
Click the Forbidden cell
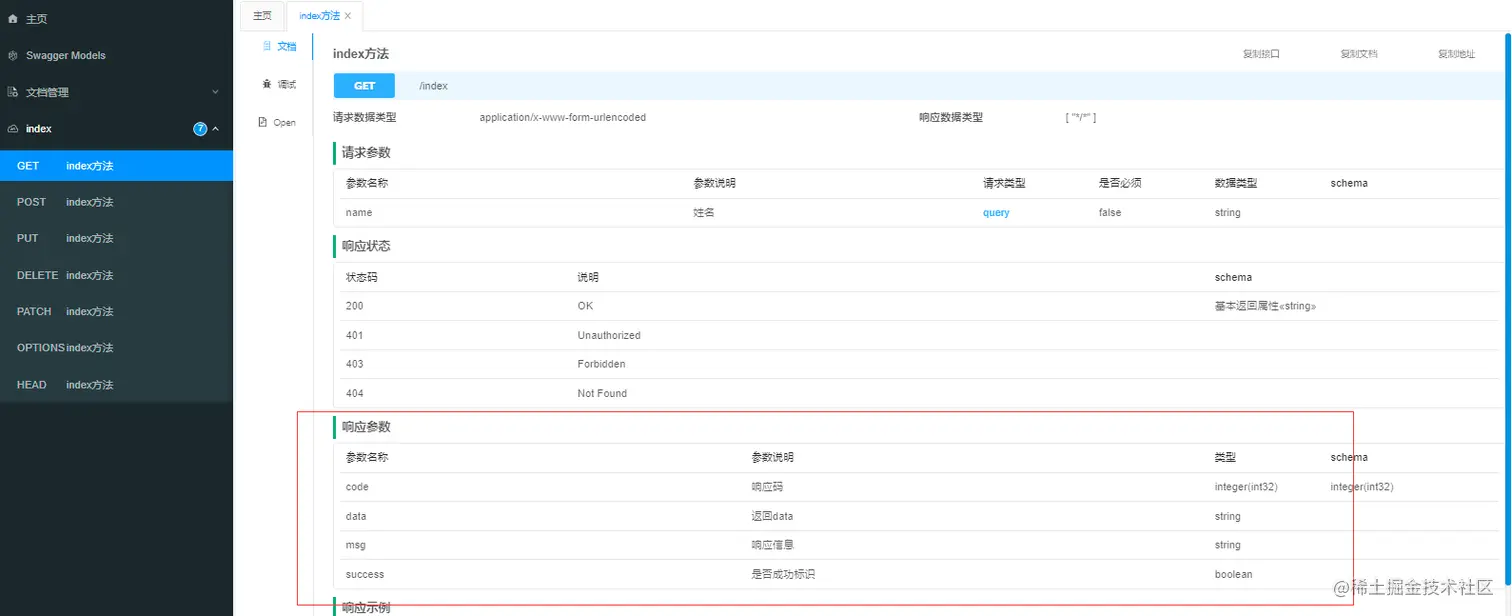(x=601, y=364)
